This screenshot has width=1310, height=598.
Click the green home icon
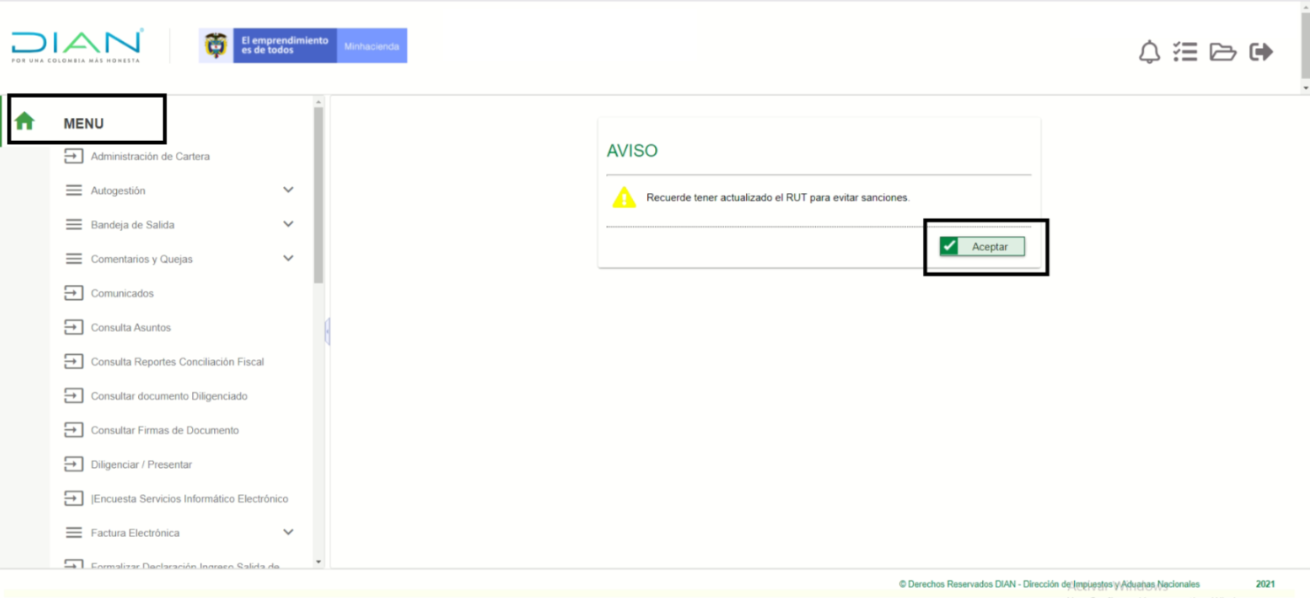(x=25, y=122)
